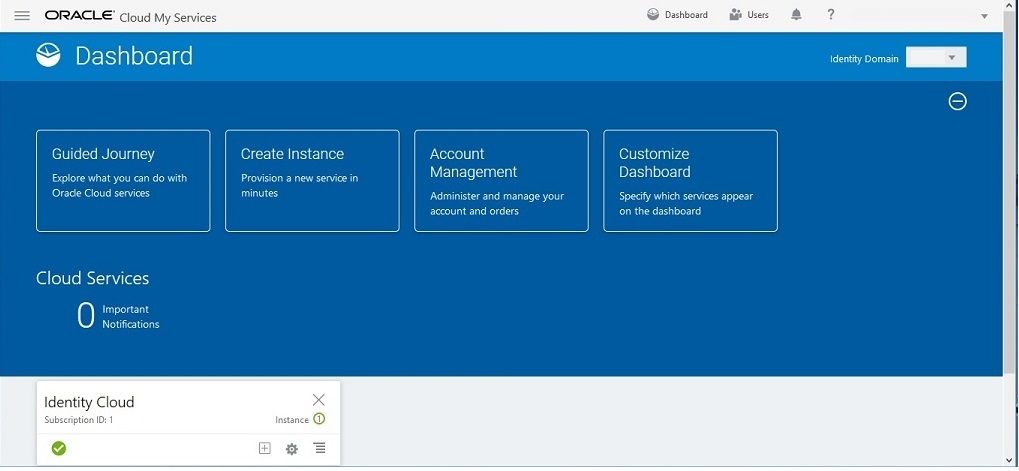Click the Cloud Services heading
Screen dimensions: 1019x471
tap(92, 278)
